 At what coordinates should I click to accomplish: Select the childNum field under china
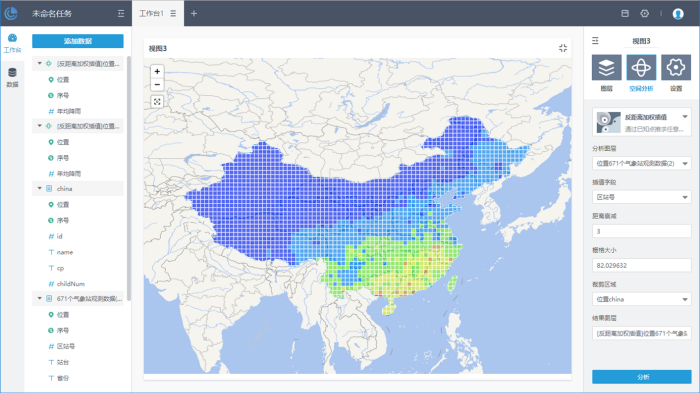tap(71, 284)
